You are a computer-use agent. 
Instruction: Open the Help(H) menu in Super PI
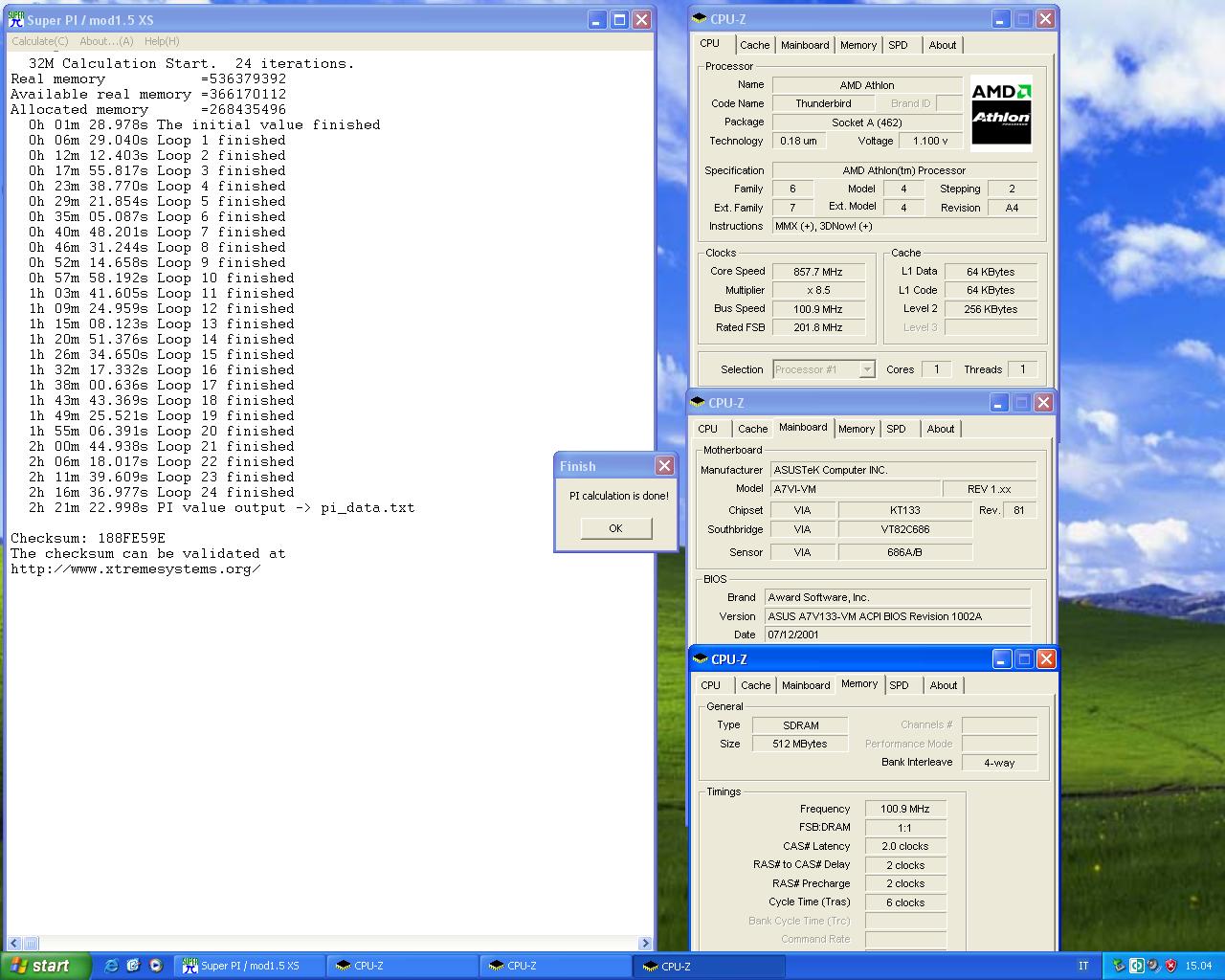pyautogui.click(x=162, y=41)
